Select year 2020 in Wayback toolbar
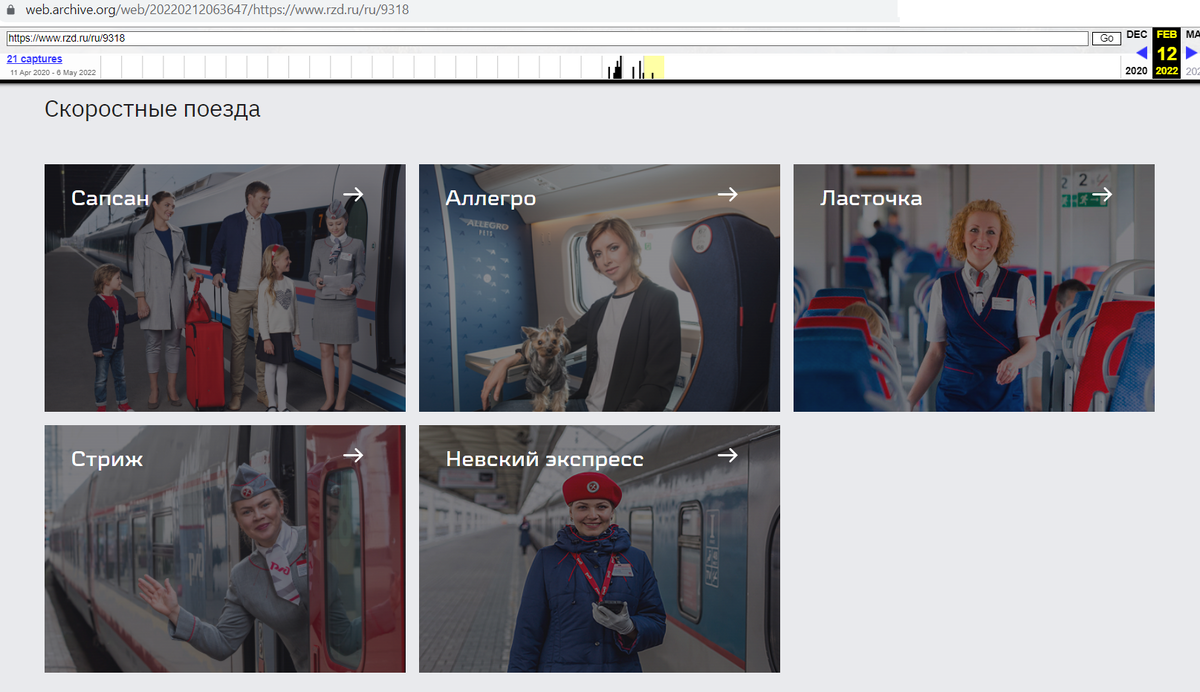Screen dimensions: 1200x692 1137,71
